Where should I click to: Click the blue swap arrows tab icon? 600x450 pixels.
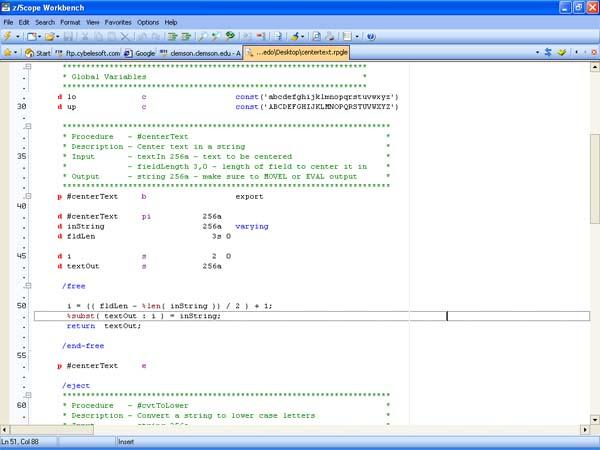(x=548, y=52)
